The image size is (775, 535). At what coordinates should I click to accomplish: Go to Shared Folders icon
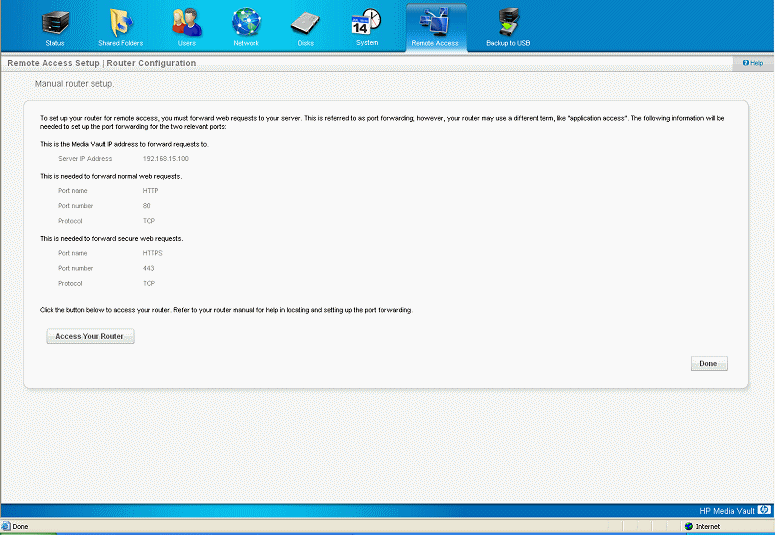click(118, 23)
